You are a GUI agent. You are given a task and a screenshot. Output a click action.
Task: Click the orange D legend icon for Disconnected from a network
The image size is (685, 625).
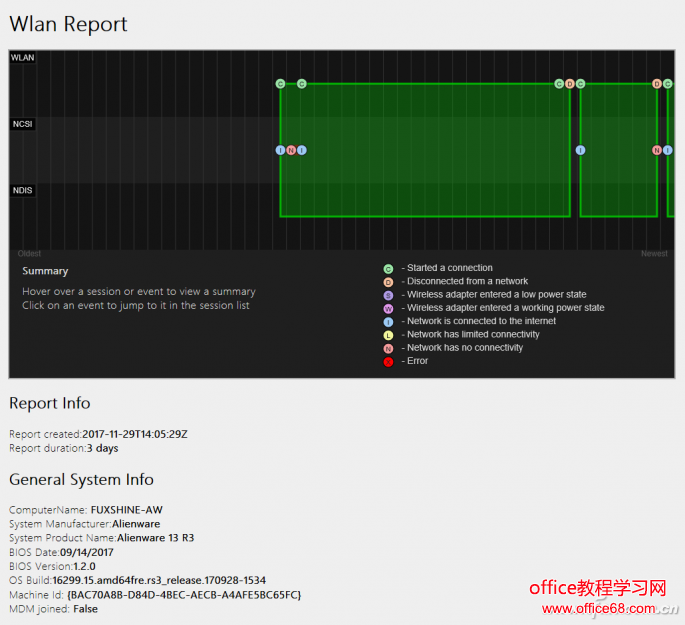(x=388, y=282)
